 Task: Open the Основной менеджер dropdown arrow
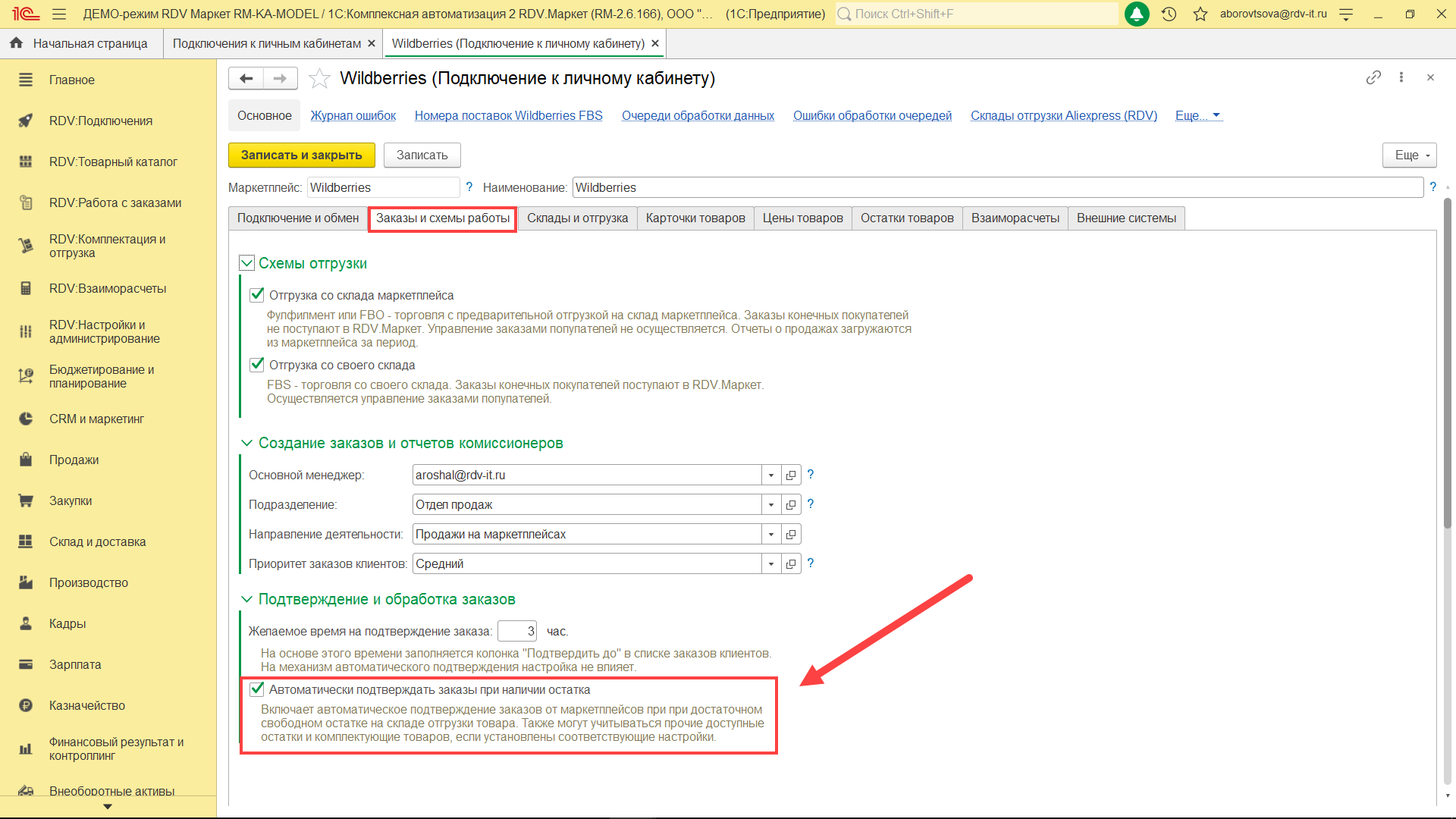[771, 475]
